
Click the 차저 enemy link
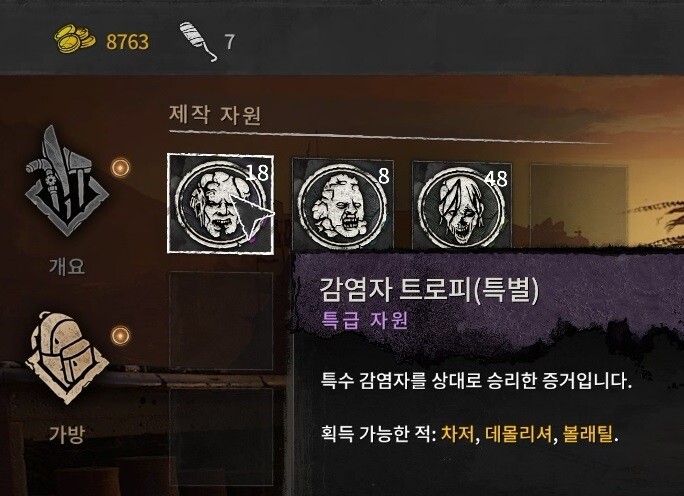click(458, 434)
